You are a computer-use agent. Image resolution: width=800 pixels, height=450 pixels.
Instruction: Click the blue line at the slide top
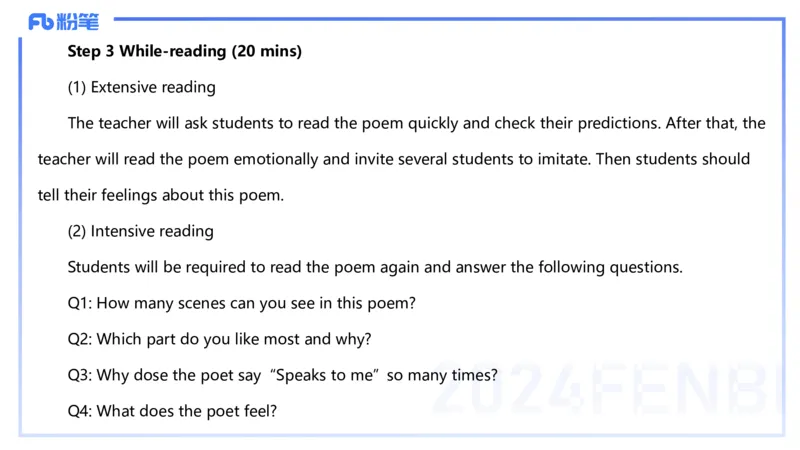[x=450, y=19]
